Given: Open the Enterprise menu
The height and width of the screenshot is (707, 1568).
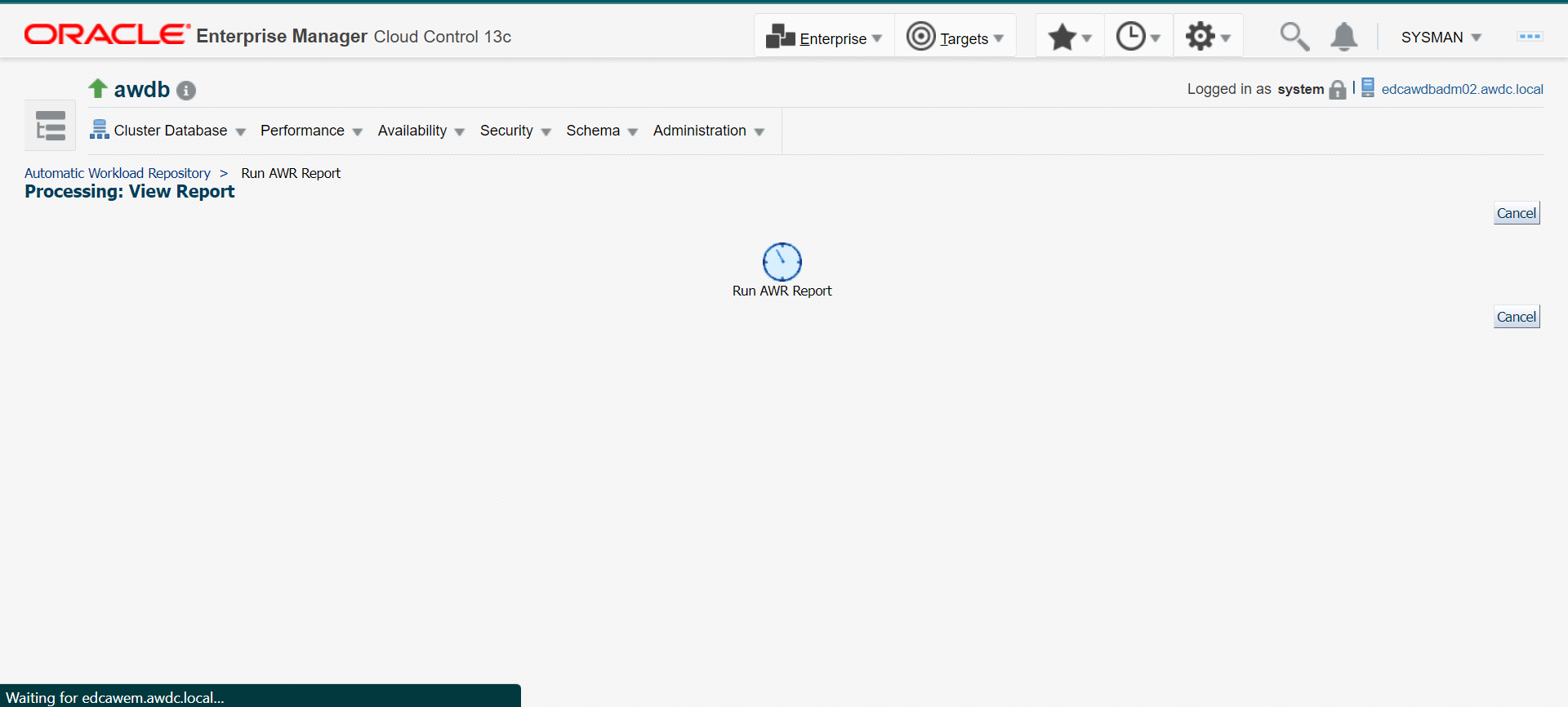Looking at the screenshot, I should (x=824, y=37).
